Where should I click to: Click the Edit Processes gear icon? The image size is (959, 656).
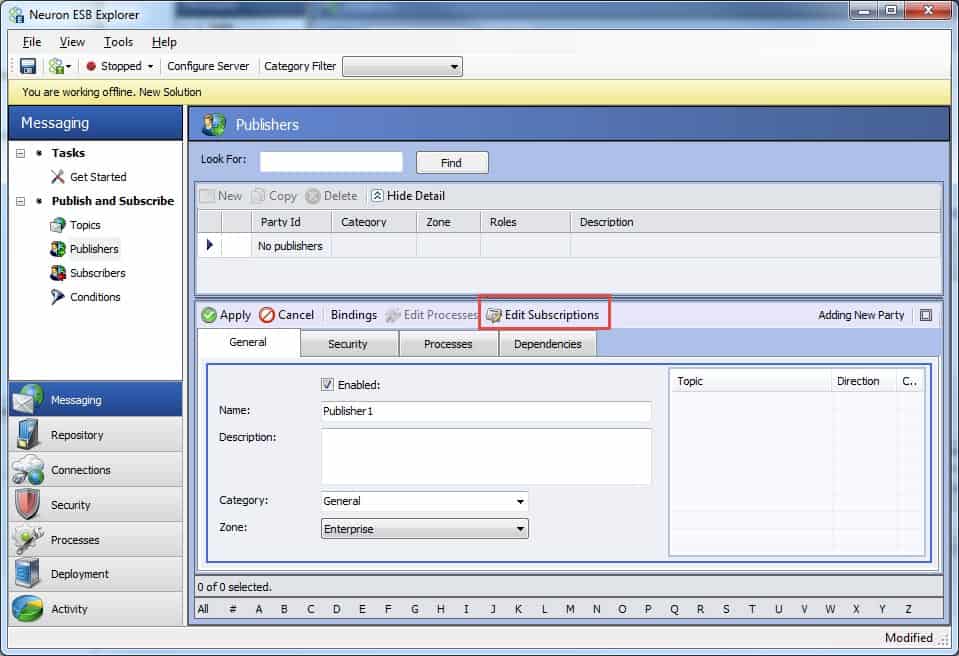[x=393, y=315]
